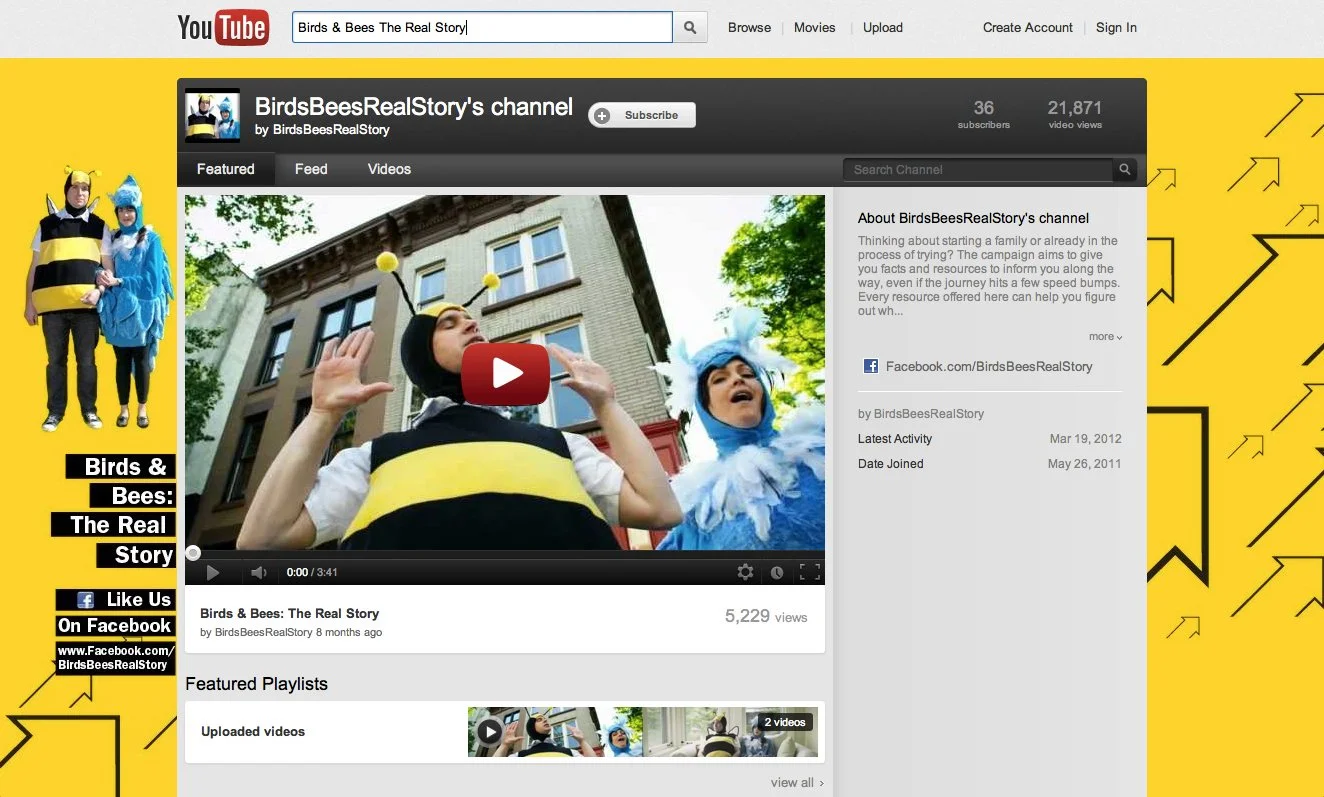Viewport: 1324px width, 797px height.
Task: Click the www.Facebook.com/BirdsBeesRealStory sidebar text
Action: point(115,658)
